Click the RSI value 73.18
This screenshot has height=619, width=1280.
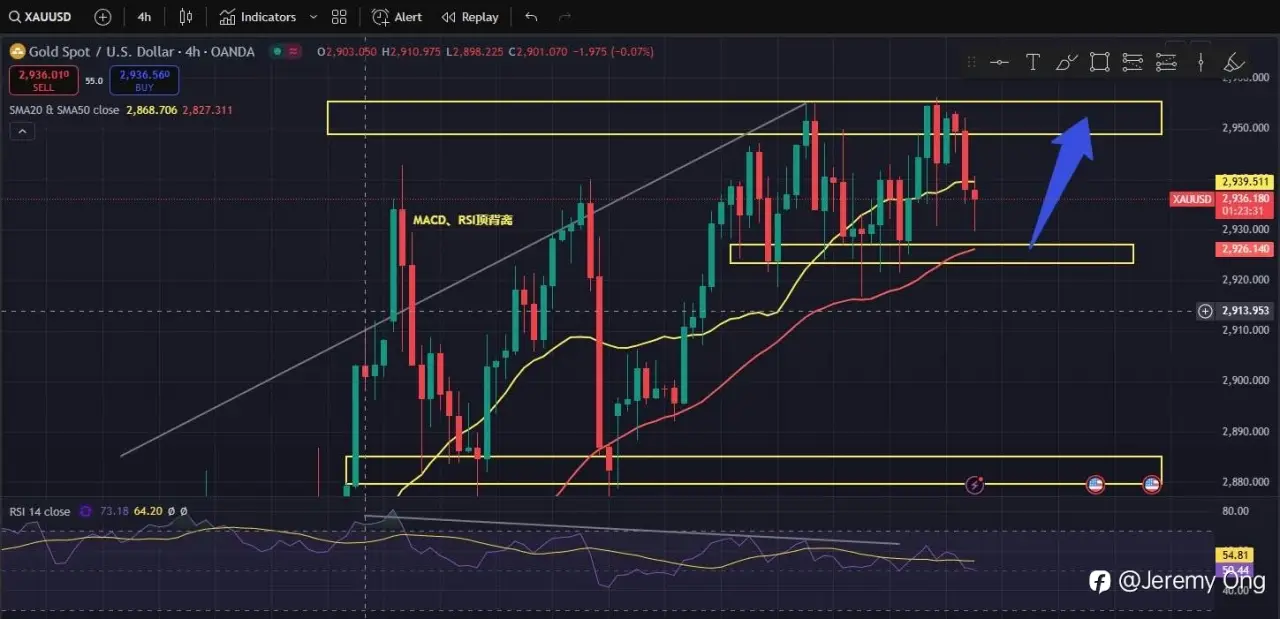tap(113, 511)
